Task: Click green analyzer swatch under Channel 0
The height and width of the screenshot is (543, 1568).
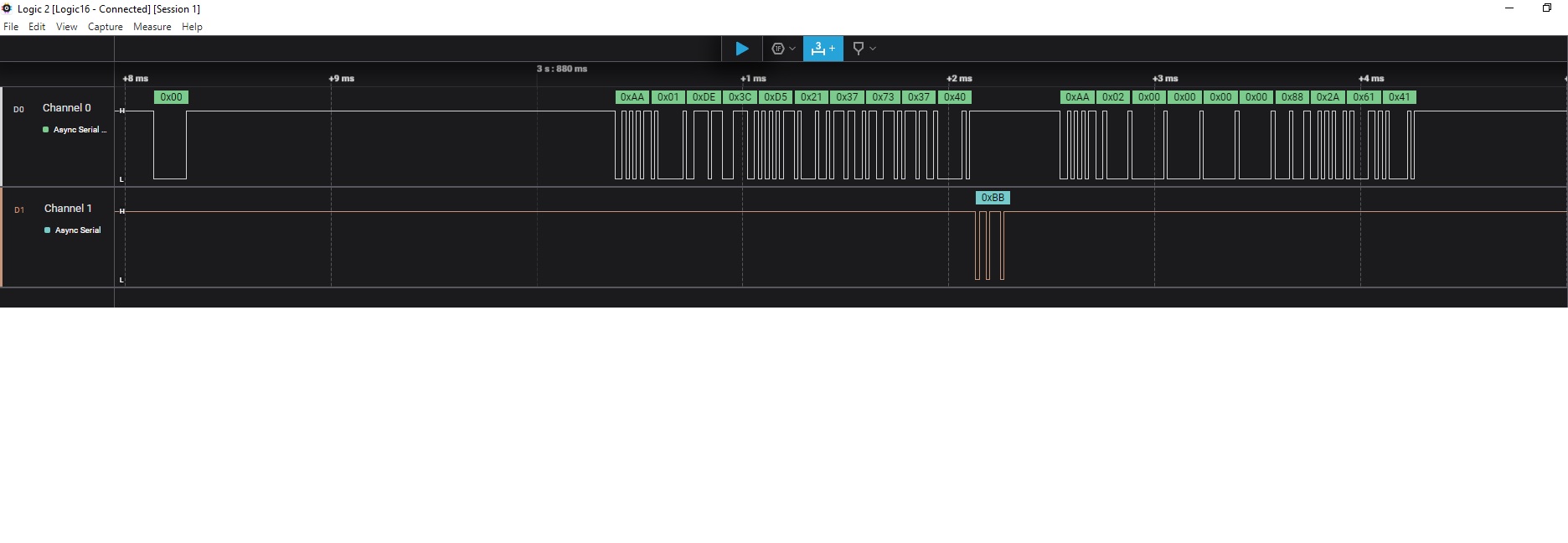Action: [45, 130]
